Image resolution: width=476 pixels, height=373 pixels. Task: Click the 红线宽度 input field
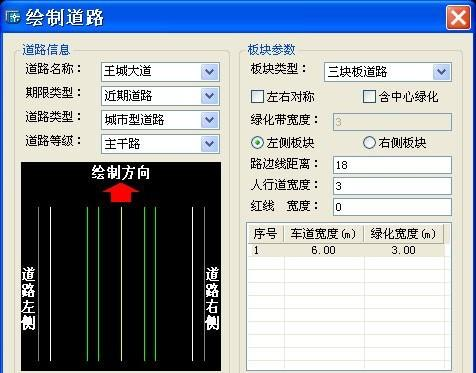click(x=392, y=207)
